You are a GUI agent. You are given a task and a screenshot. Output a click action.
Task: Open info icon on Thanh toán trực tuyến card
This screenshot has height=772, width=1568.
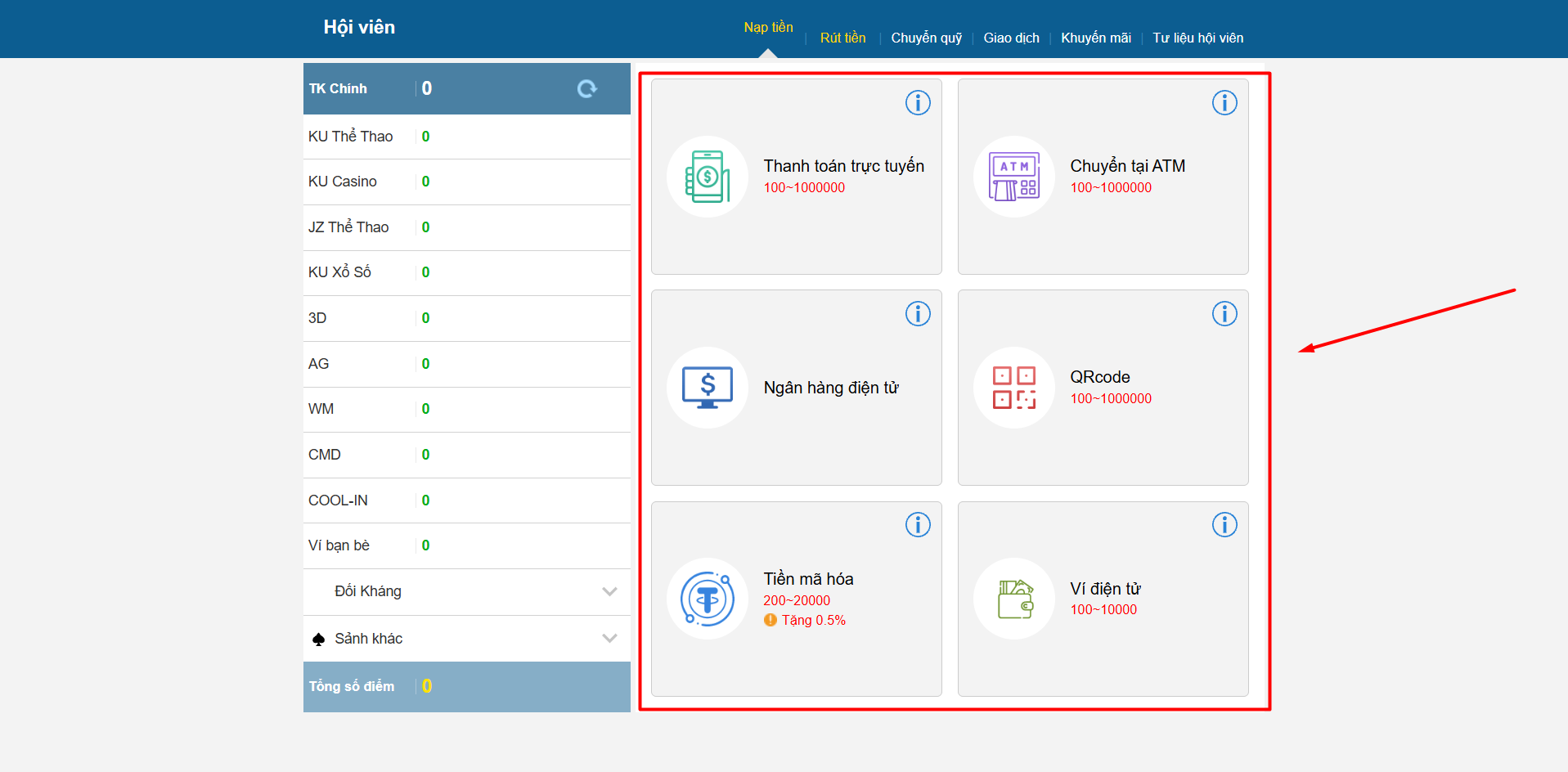pos(918,103)
